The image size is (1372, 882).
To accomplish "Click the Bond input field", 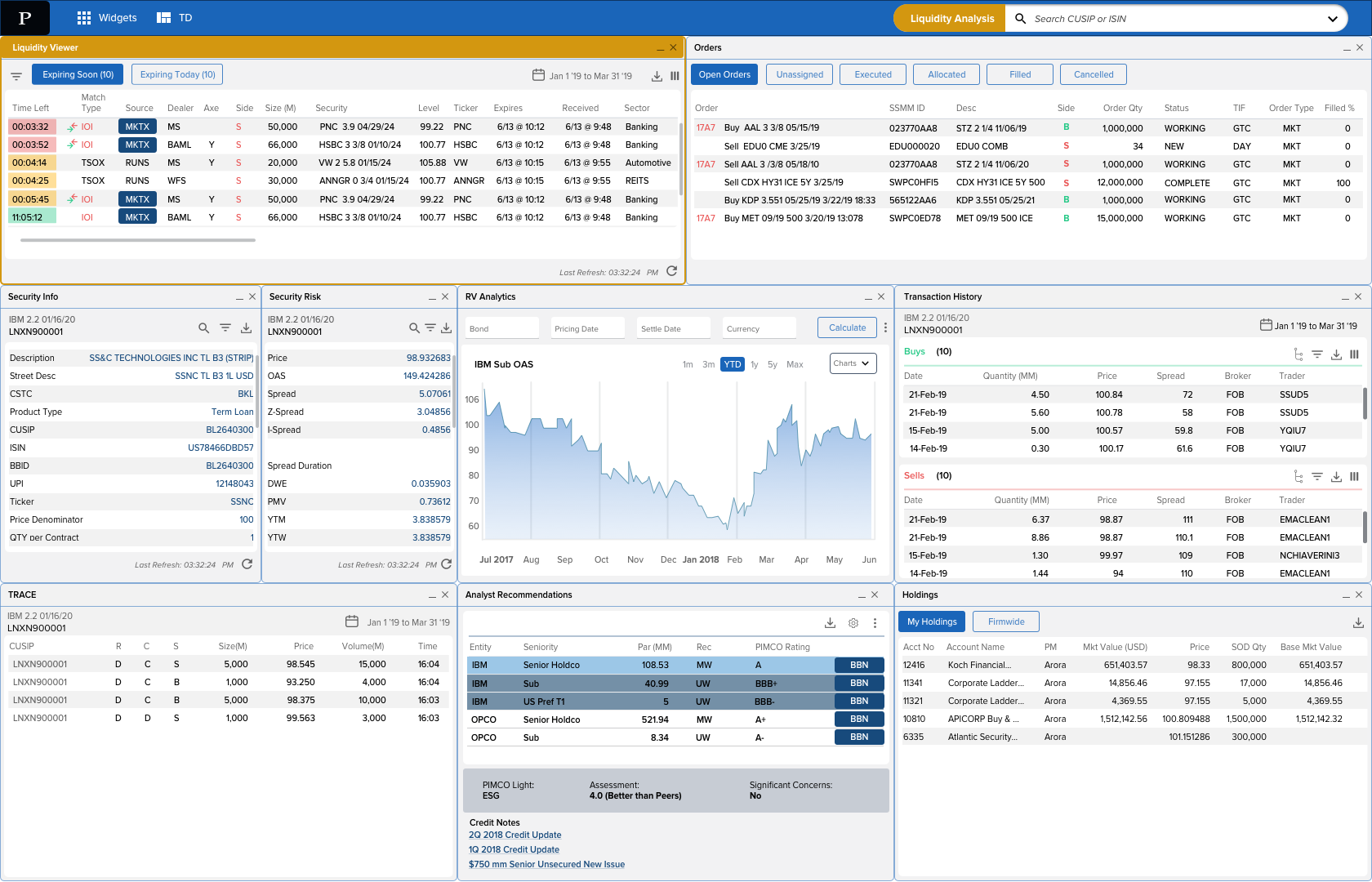I will (x=502, y=327).
